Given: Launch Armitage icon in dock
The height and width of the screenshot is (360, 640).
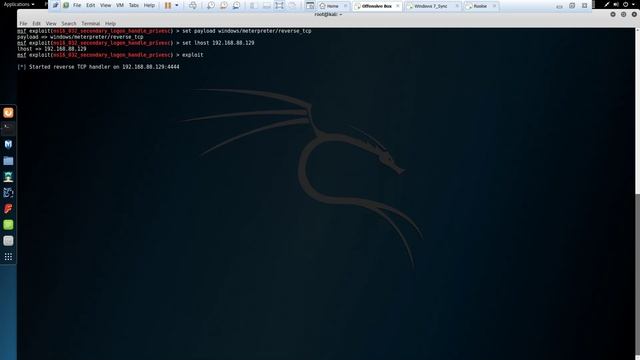Looking at the screenshot, I should pyautogui.click(x=8, y=177).
